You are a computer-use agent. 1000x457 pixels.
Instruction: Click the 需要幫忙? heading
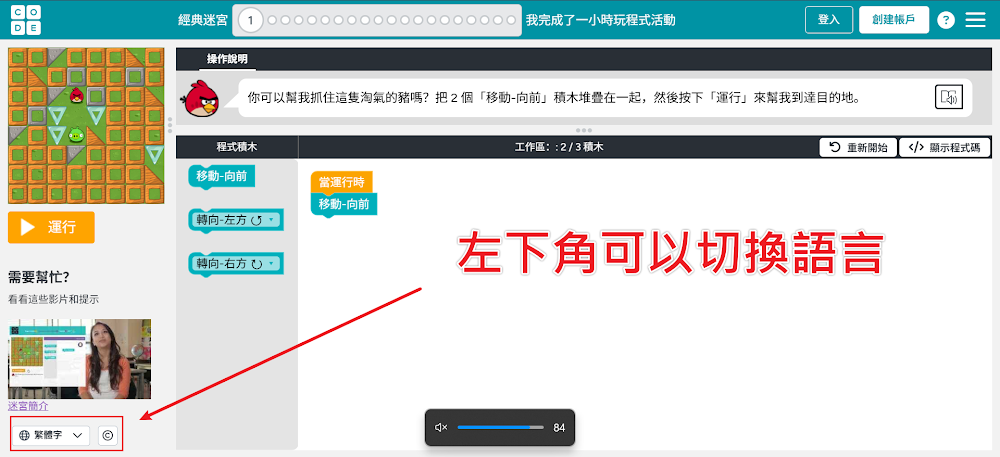[38, 277]
